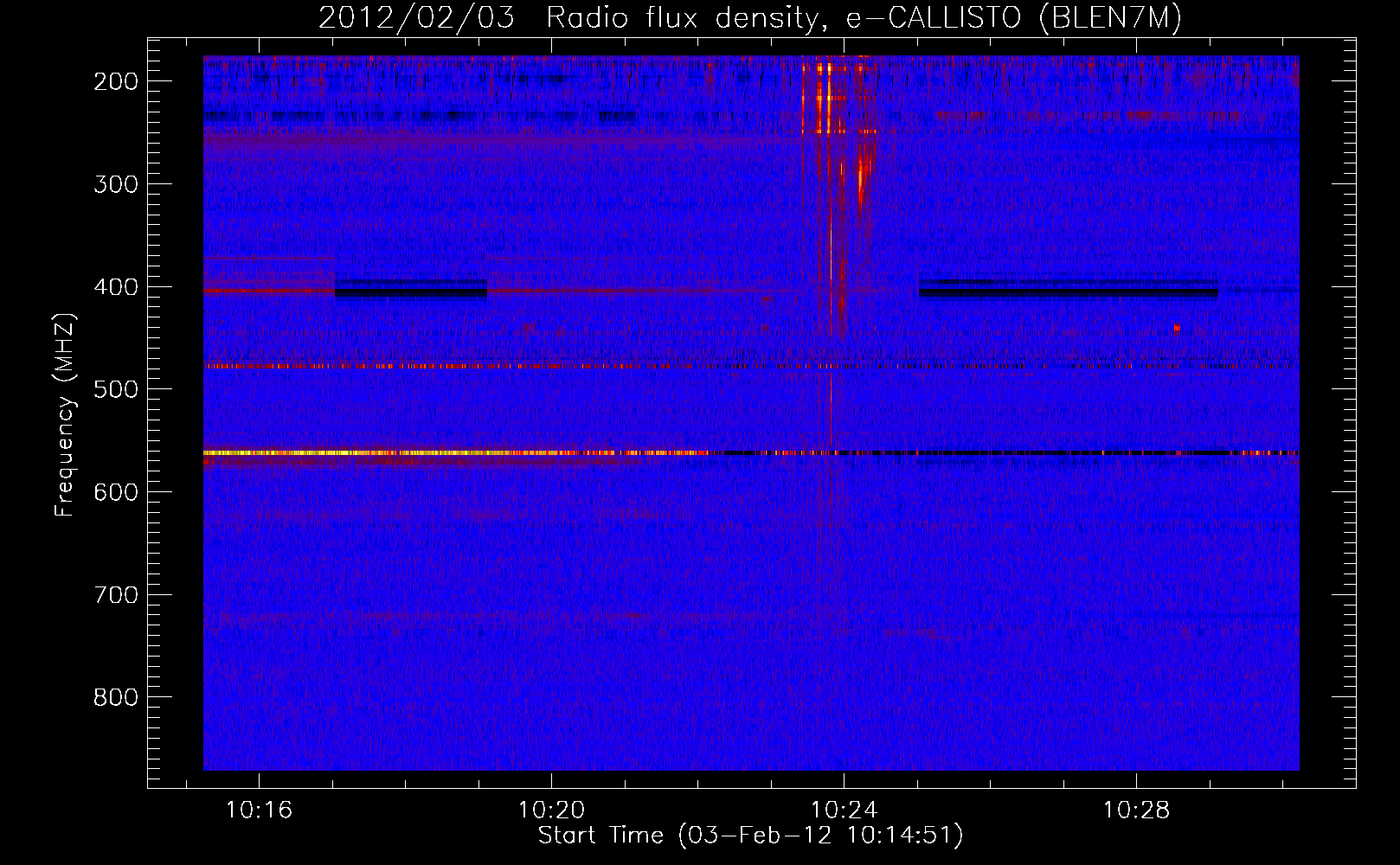
Task: Click the small red dot near 440 MHz at 10:28
Action: pos(1177,328)
